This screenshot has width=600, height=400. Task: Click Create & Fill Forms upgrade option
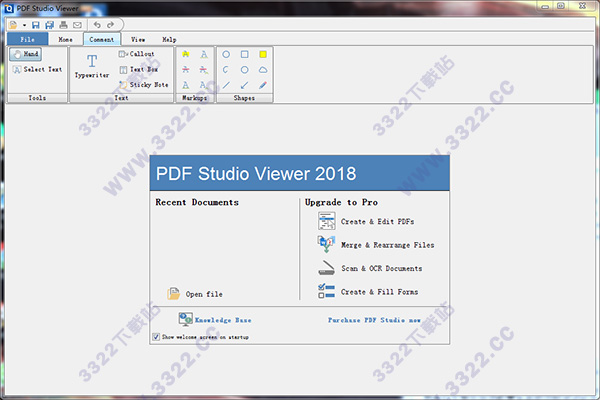pyautogui.click(x=368, y=292)
